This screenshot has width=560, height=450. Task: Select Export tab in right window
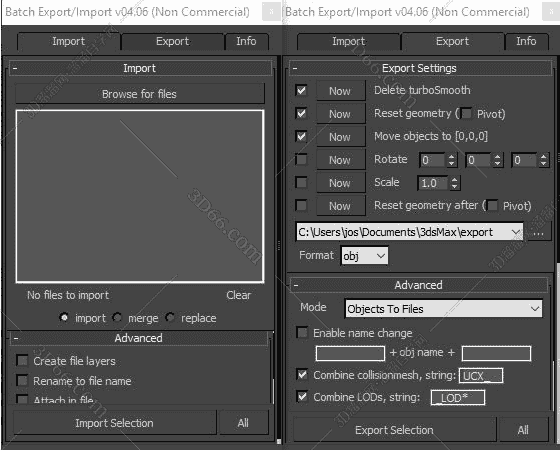pos(452,41)
